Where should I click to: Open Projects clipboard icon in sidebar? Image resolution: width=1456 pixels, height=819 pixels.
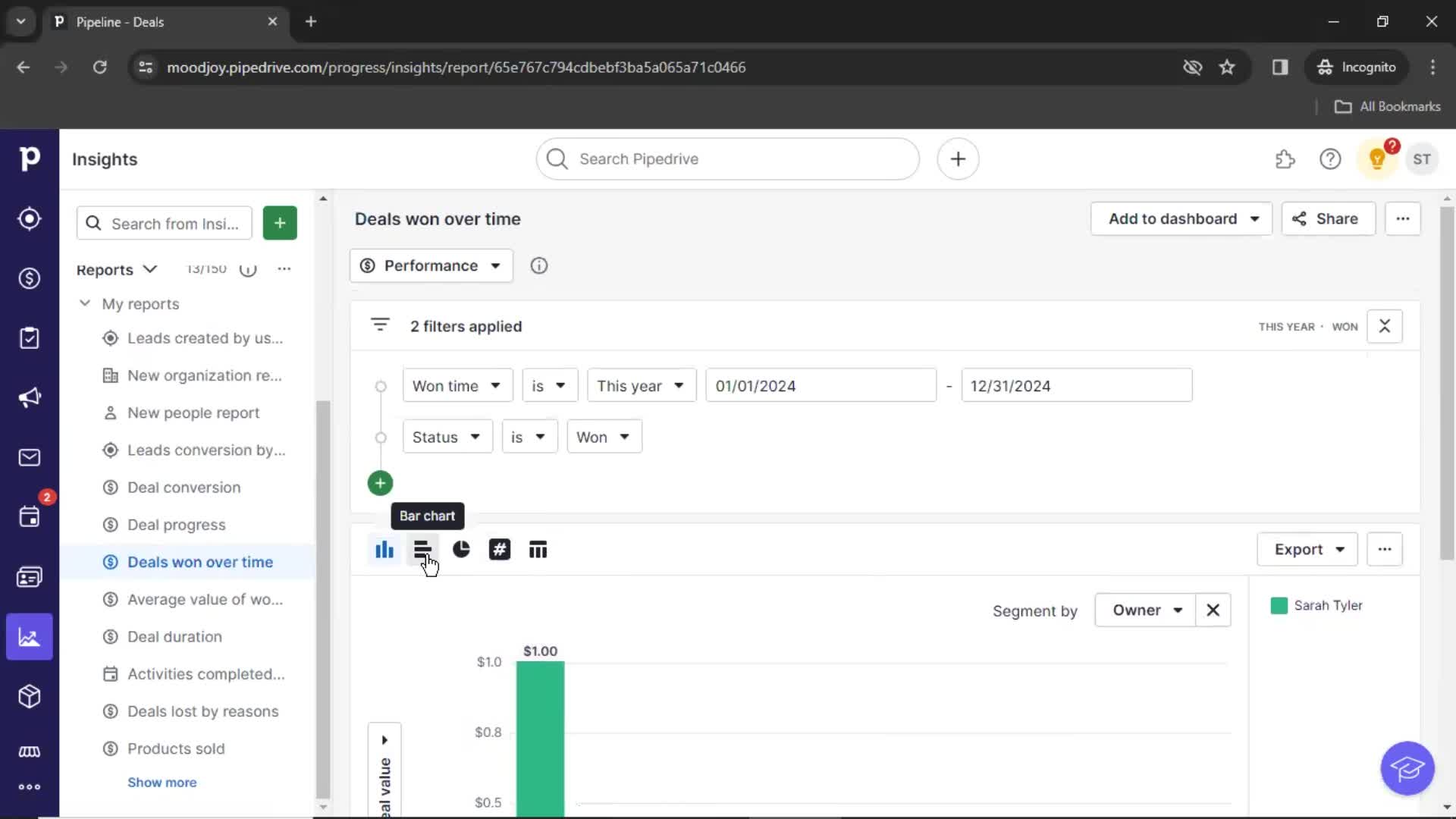coord(29,338)
